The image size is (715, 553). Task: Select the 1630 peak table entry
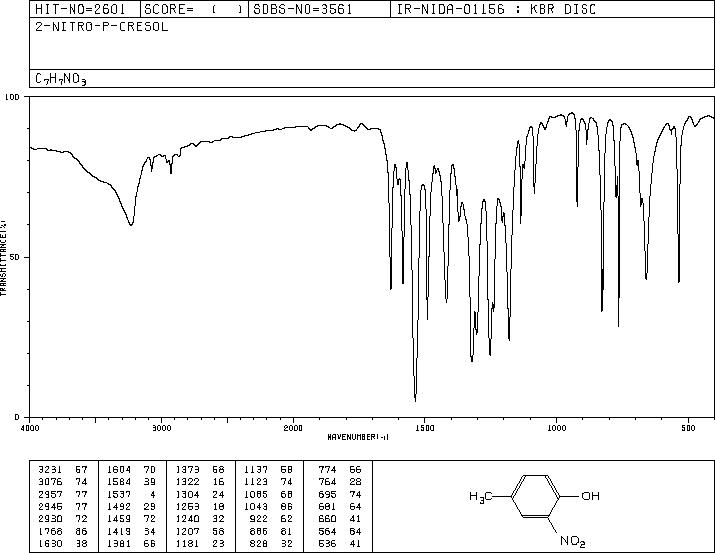pos(62,544)
